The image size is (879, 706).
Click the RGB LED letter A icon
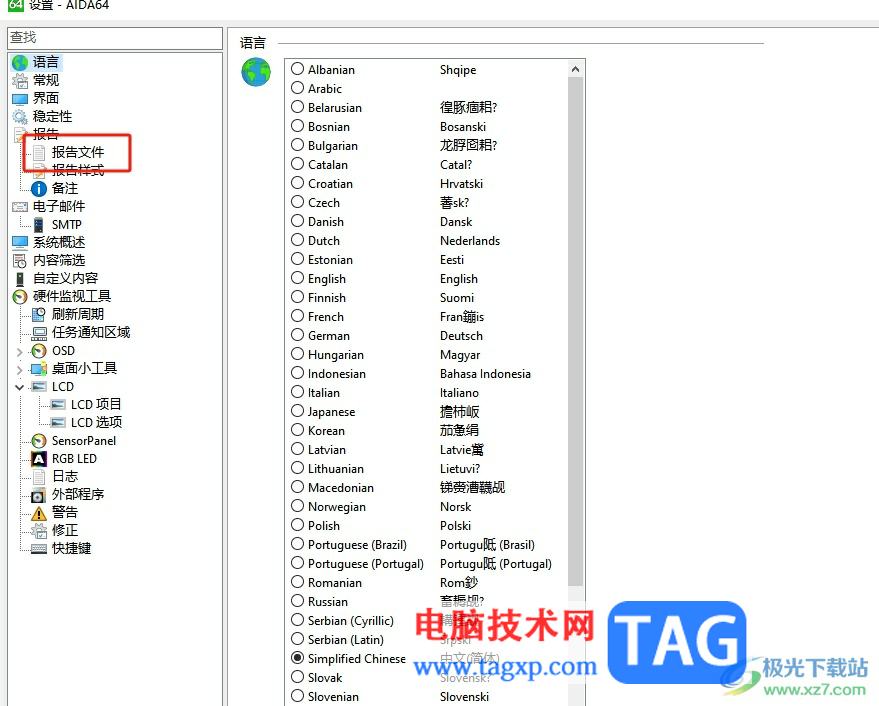pyautogui.click(x=39, y=459)
